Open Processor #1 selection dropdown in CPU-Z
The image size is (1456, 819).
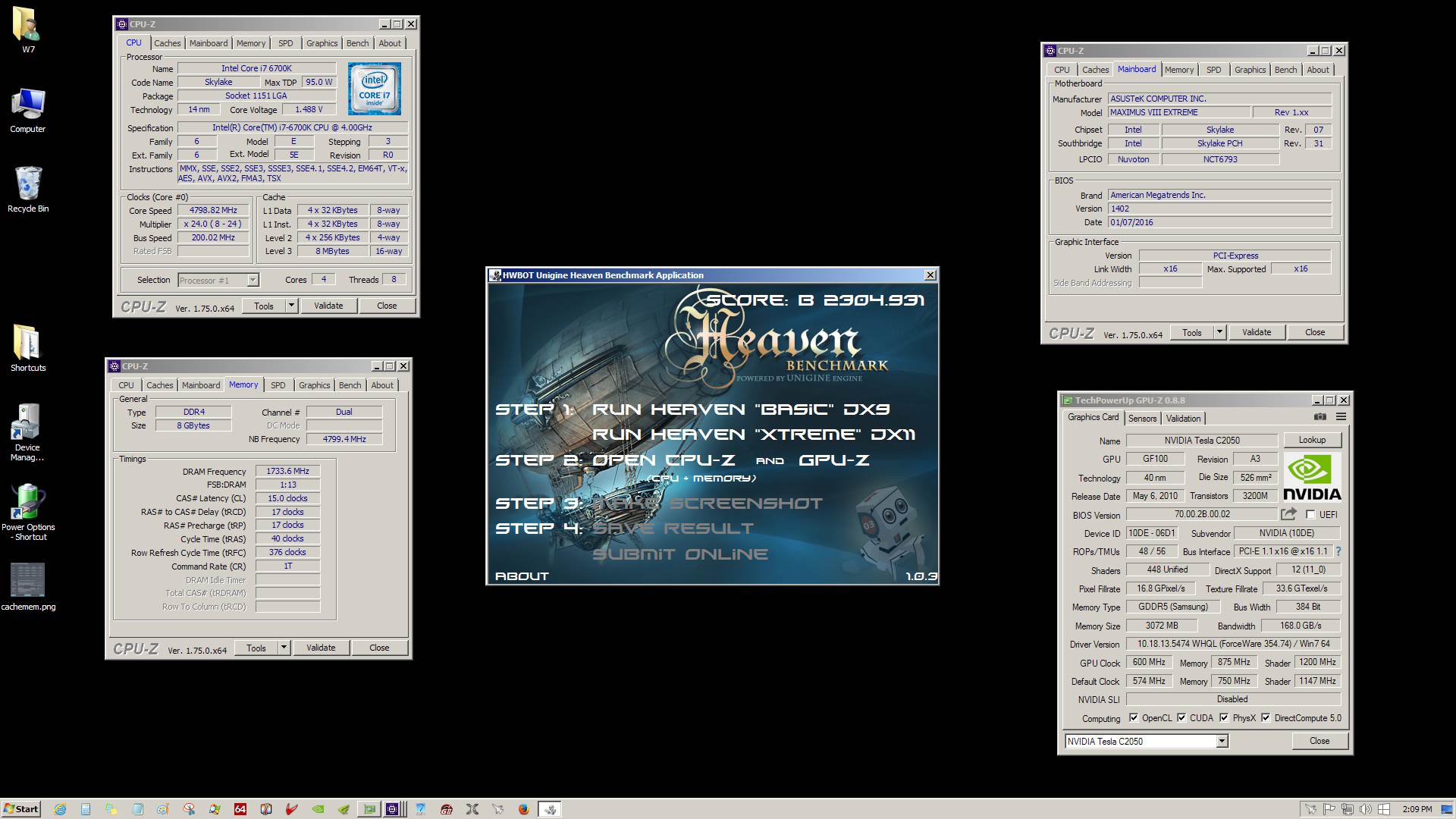(253, 281)
